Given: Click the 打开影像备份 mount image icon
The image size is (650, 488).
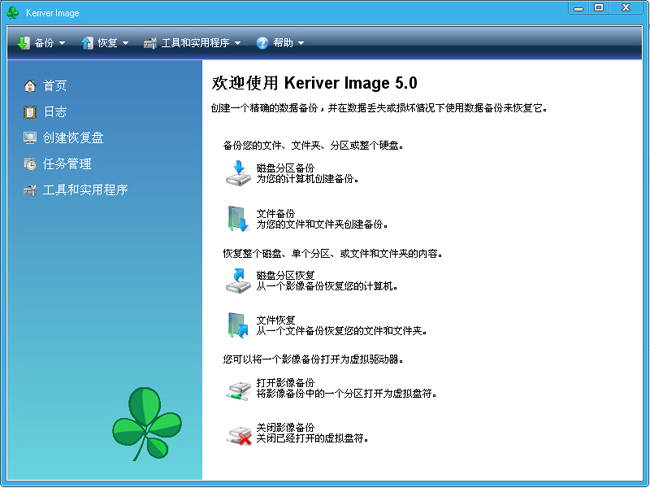Looking at the screenshot, I should coord(238,390).
